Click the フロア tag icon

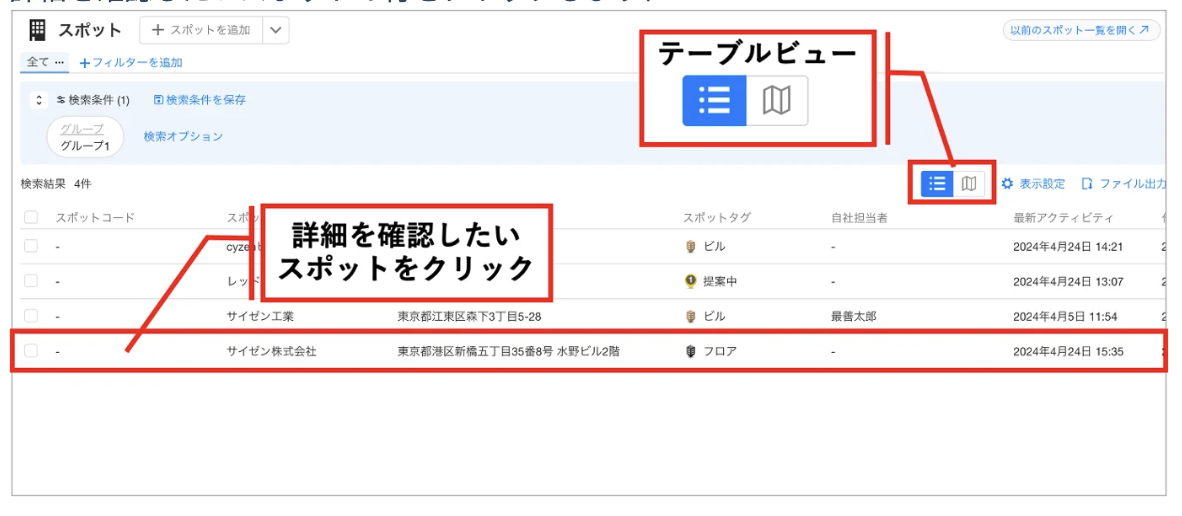click(691, 351)
